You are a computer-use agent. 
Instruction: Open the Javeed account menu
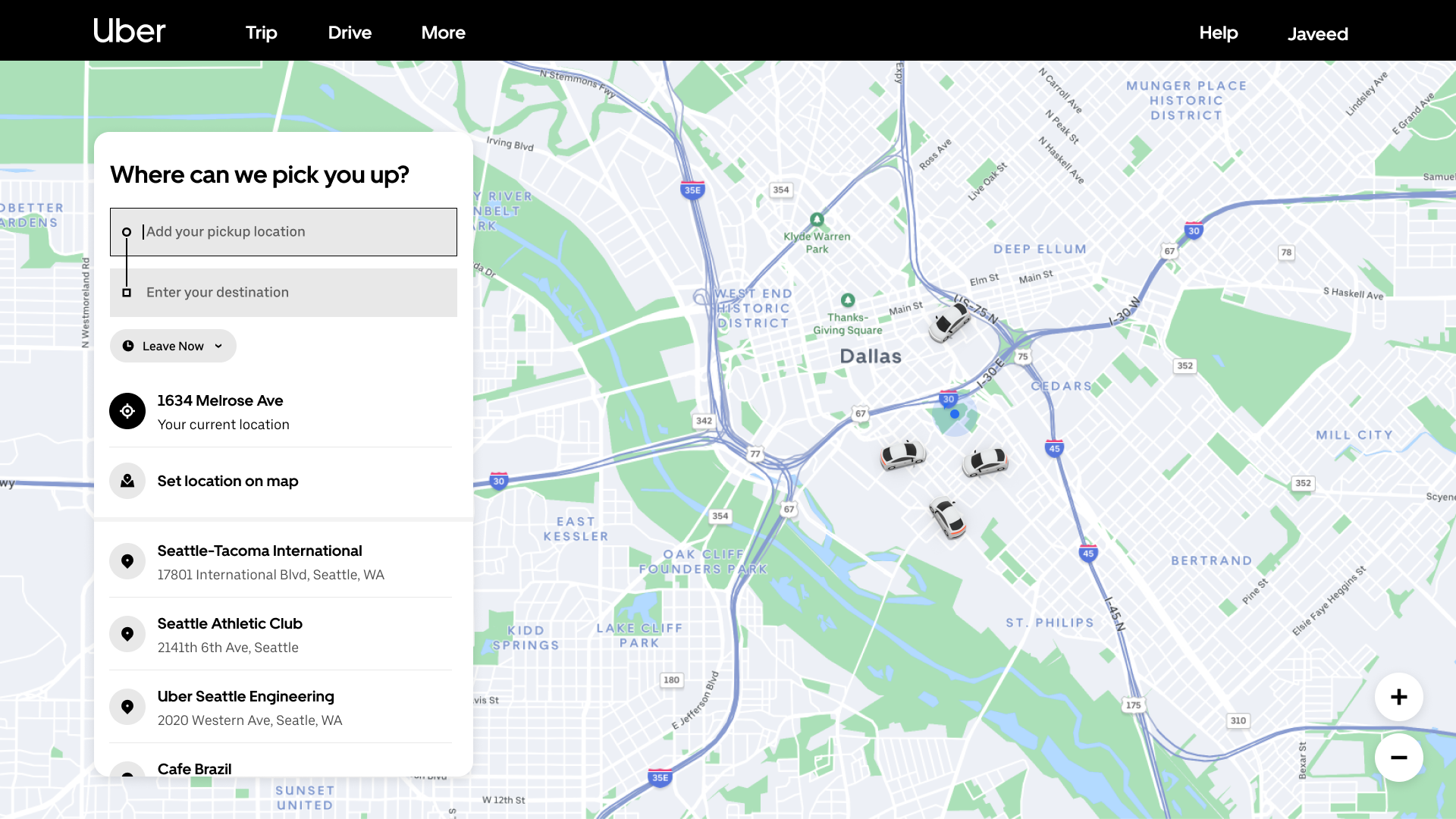point(1318,34)
